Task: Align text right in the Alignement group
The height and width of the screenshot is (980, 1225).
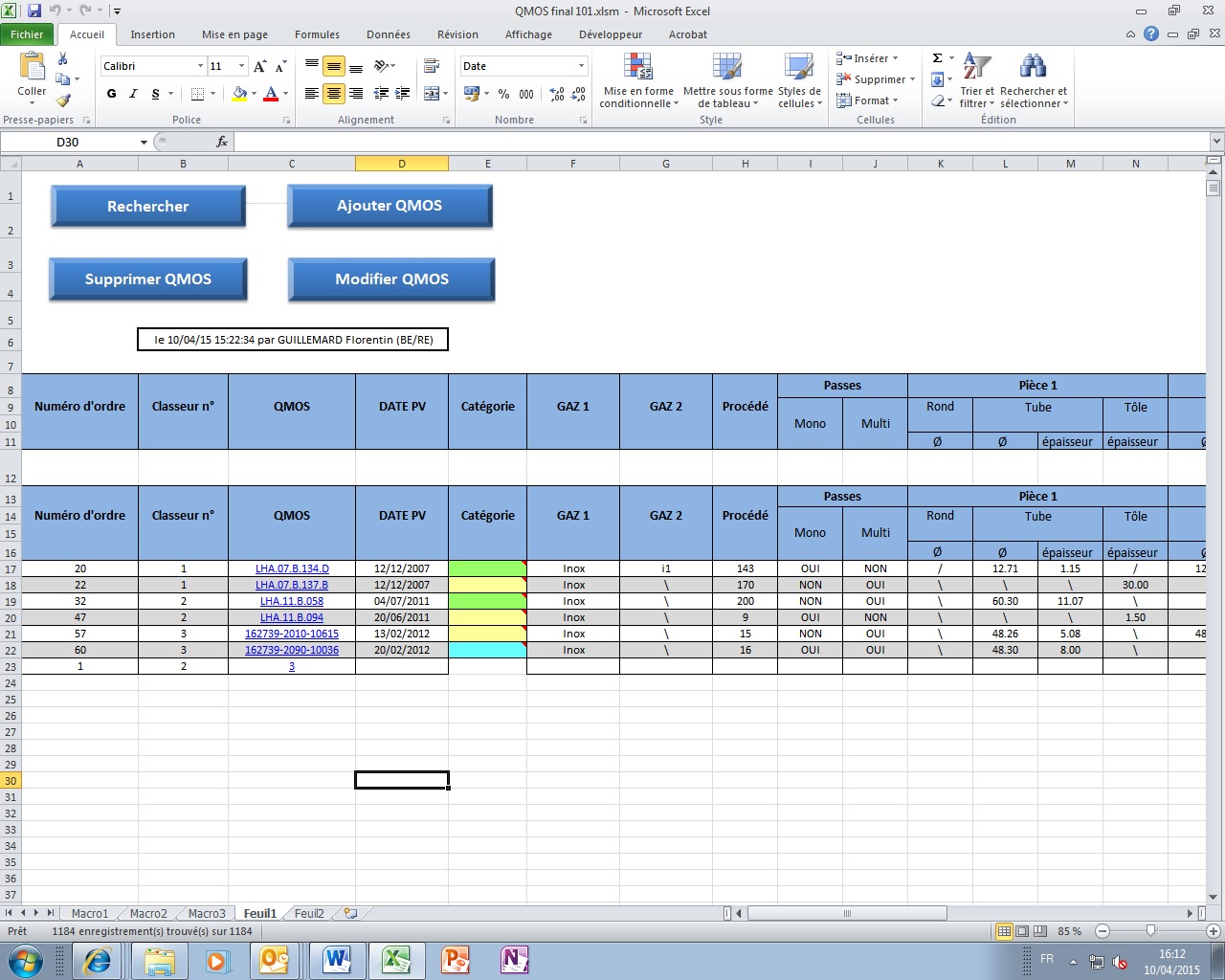Action: 356,93
